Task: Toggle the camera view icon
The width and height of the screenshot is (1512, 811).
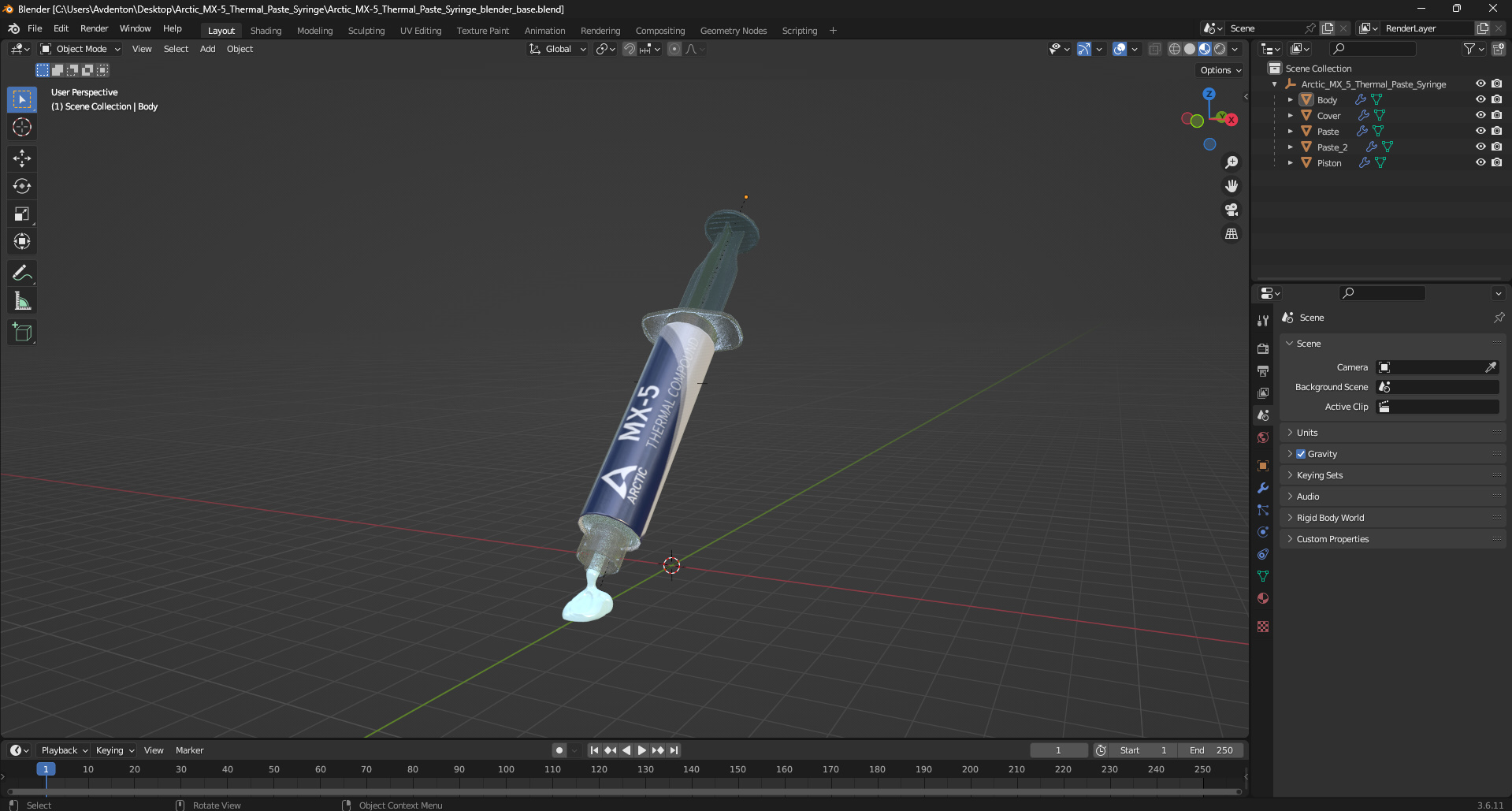Action: coord(1232,210)
